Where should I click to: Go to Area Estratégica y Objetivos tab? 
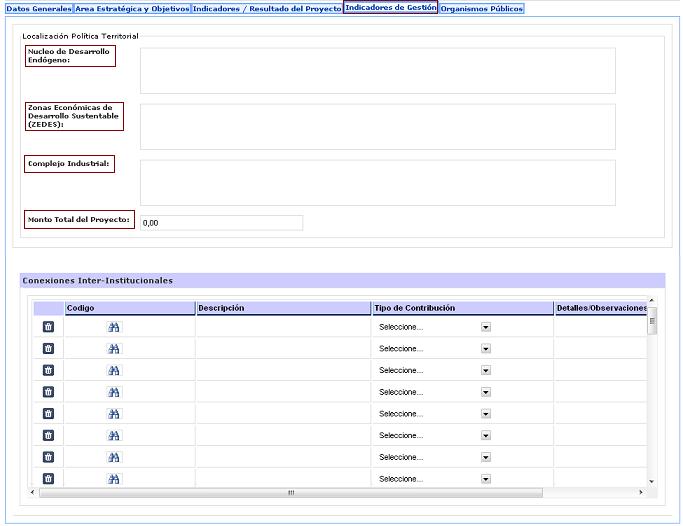[133, 8]
